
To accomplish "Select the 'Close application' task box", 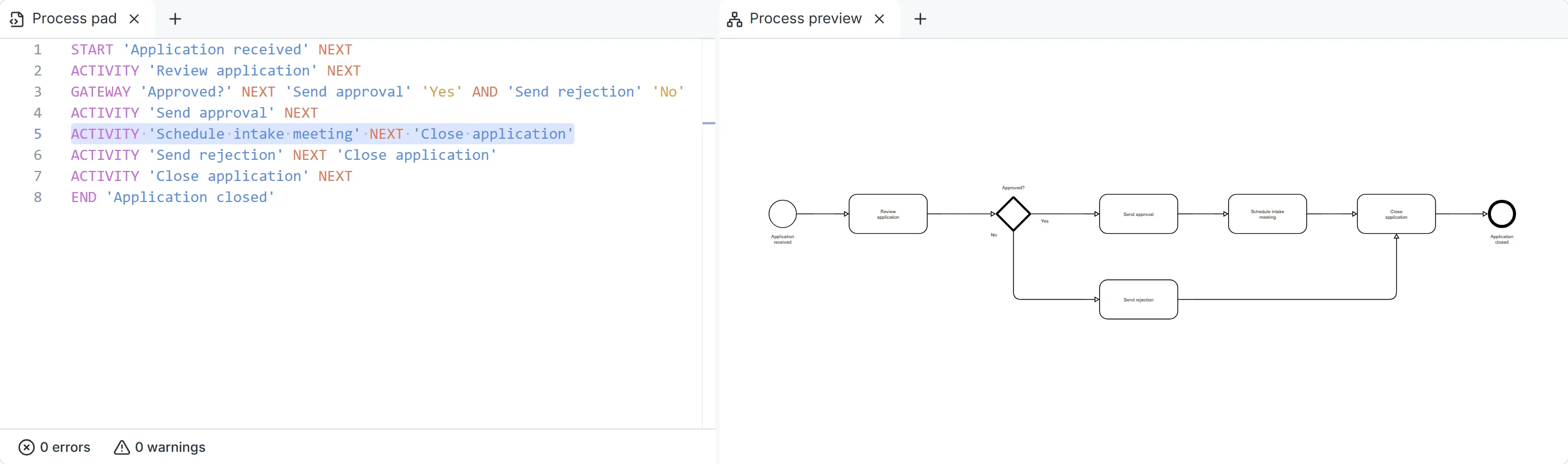I will [x=1396, y=214].
